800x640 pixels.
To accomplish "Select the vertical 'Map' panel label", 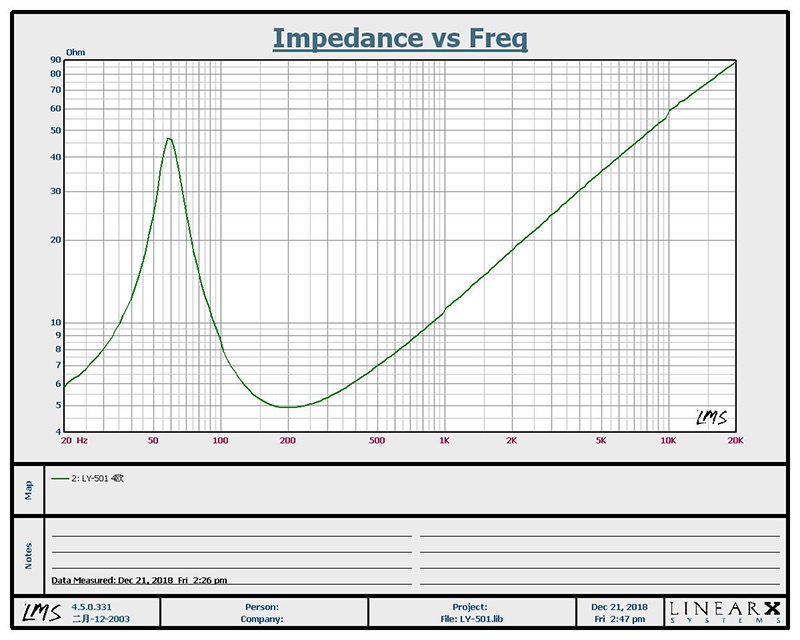I will 28,489.
